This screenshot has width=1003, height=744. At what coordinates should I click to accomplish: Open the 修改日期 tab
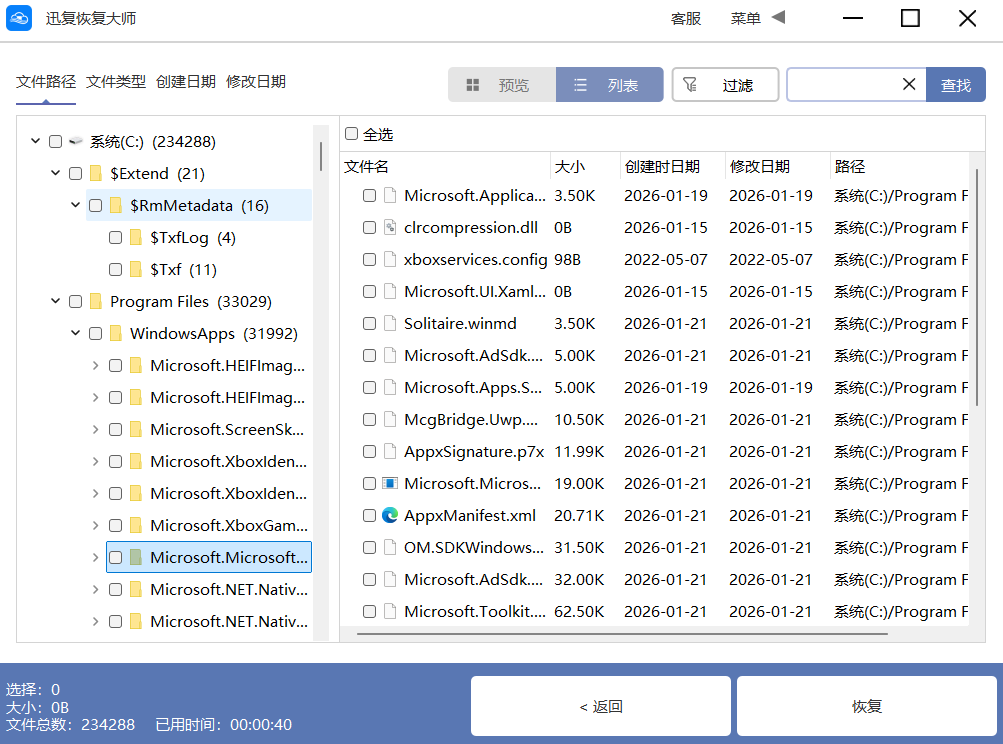(x=256, y=82)
